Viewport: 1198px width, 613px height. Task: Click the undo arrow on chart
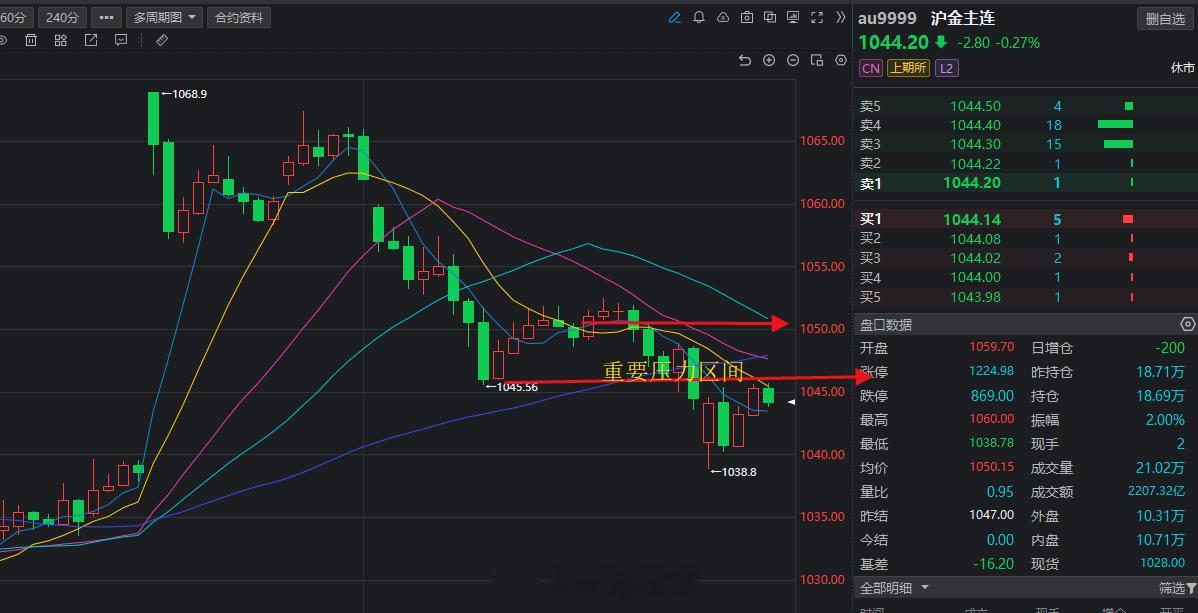point(745,60)
